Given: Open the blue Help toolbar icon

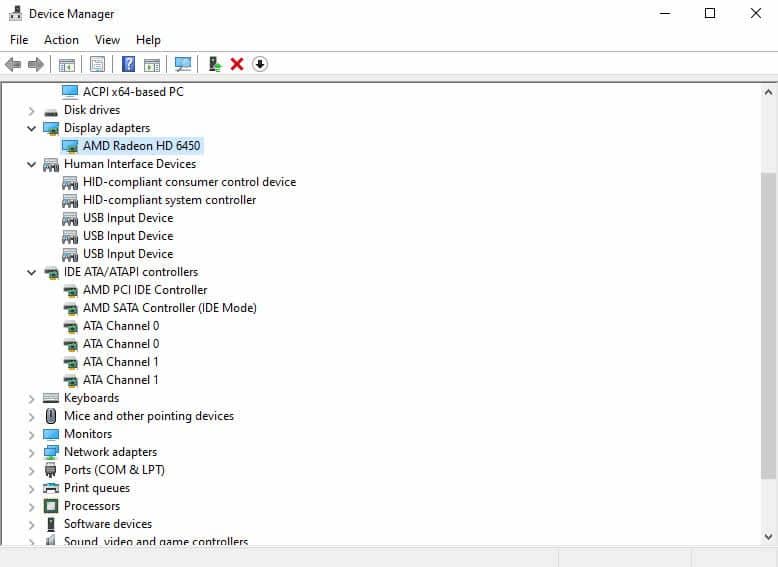Looking at the screenshot, I should point(129,64).
